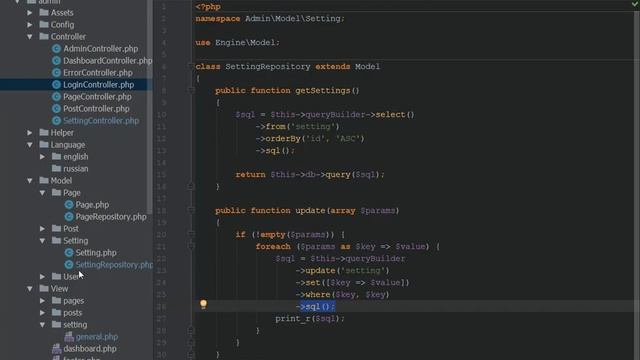
Task: Open dashboard.php view file
Action: pyautogui.click(x=90, y=349)
